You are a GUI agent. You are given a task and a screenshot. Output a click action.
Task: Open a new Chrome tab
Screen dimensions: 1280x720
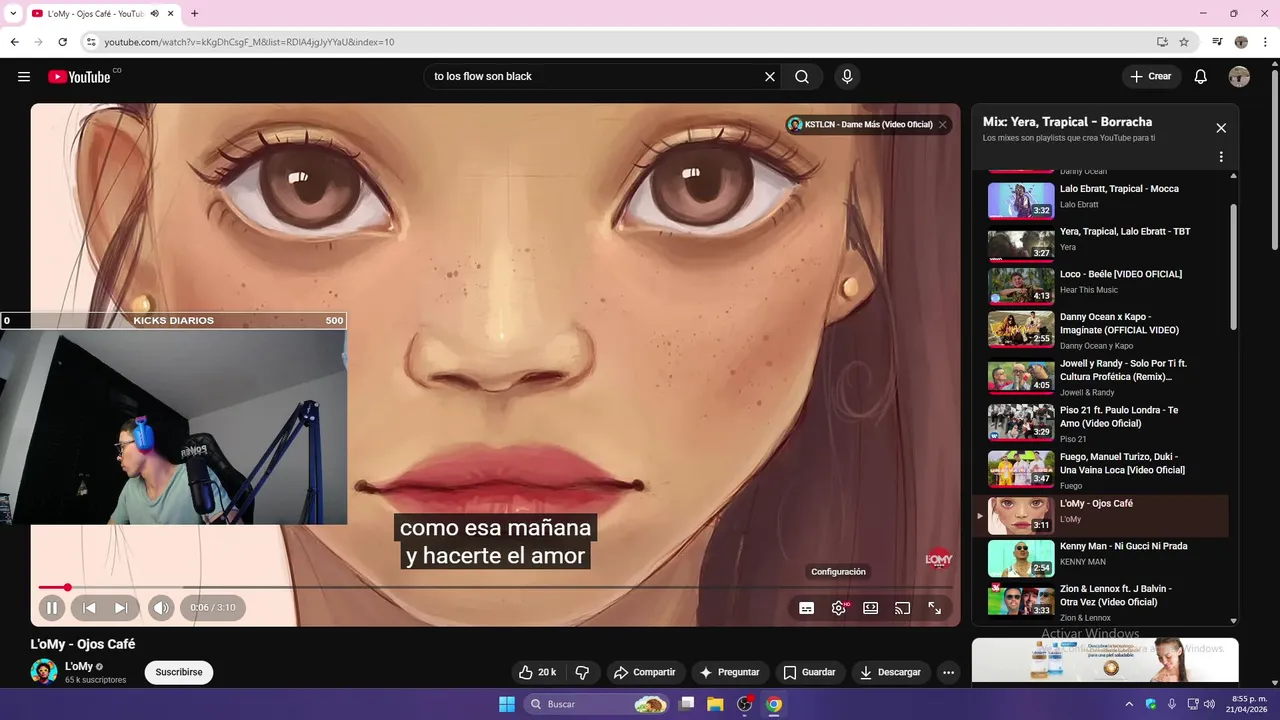tap(194, 13)
